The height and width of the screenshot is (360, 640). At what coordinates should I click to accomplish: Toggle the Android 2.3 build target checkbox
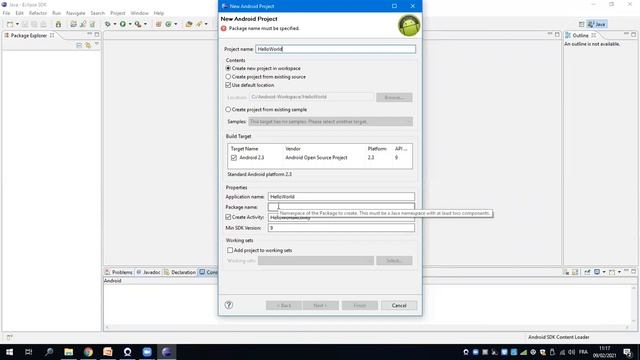point(234,158)
